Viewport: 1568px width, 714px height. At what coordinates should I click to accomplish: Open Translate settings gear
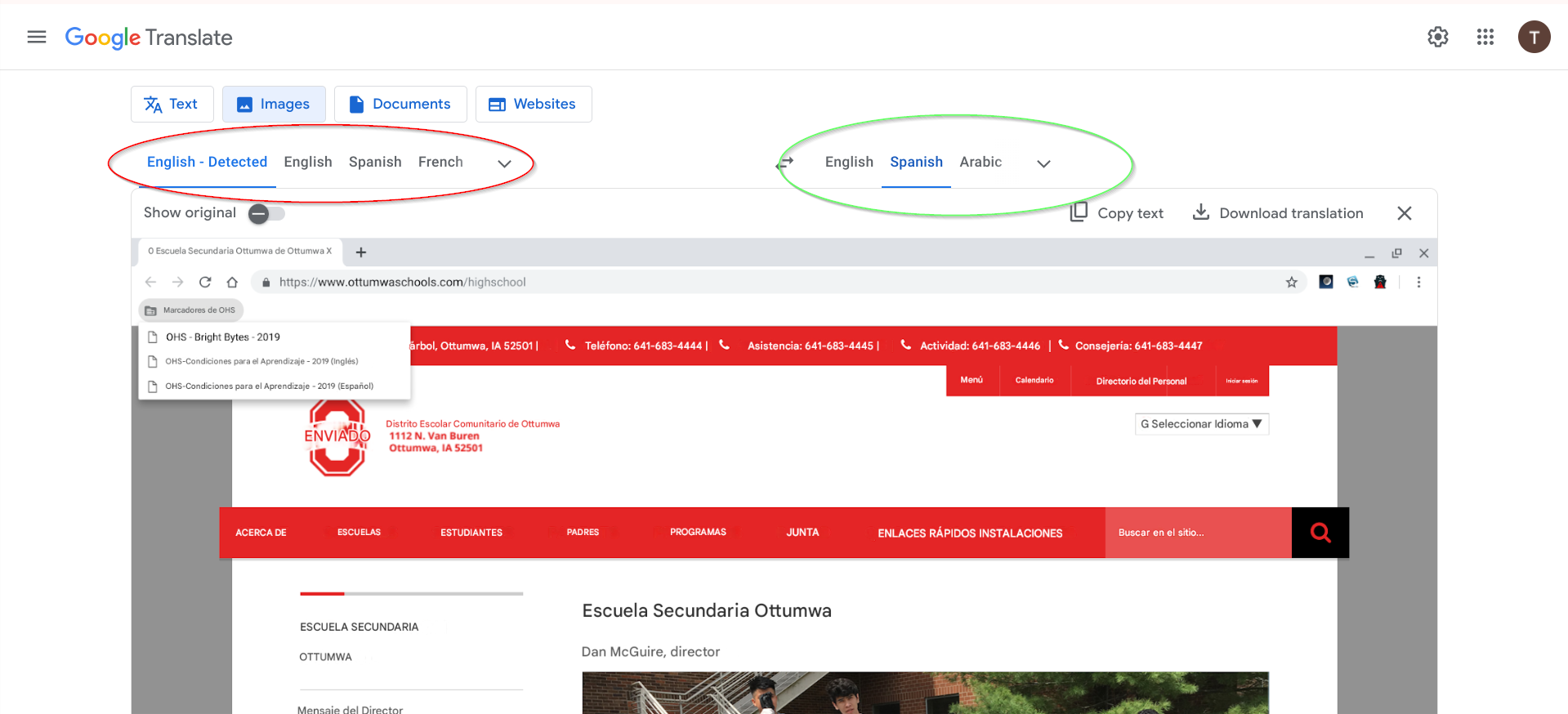coord(1438,37)
